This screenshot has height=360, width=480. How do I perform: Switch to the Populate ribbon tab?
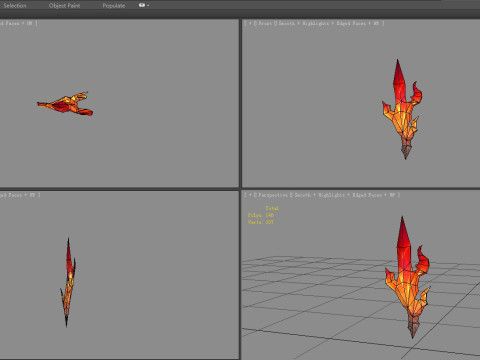point(114,6)
